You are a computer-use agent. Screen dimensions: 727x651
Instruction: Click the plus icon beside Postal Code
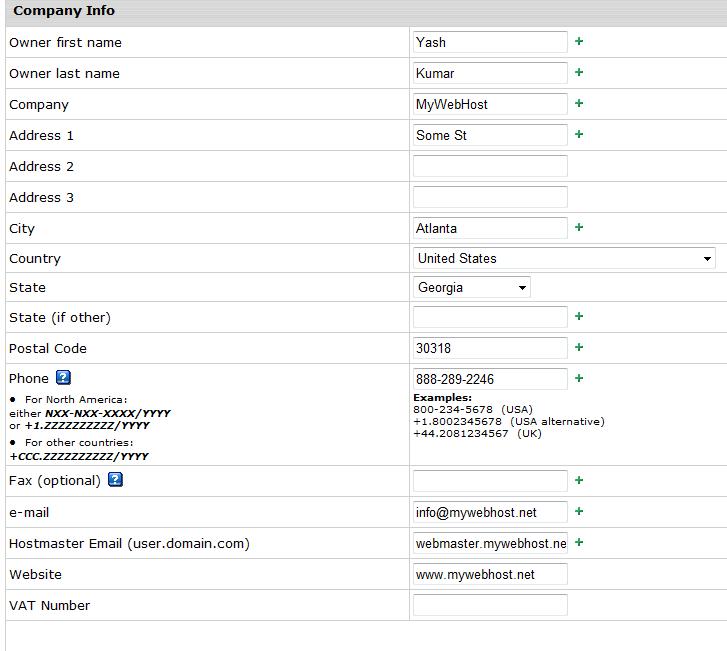tap(579, 347)
